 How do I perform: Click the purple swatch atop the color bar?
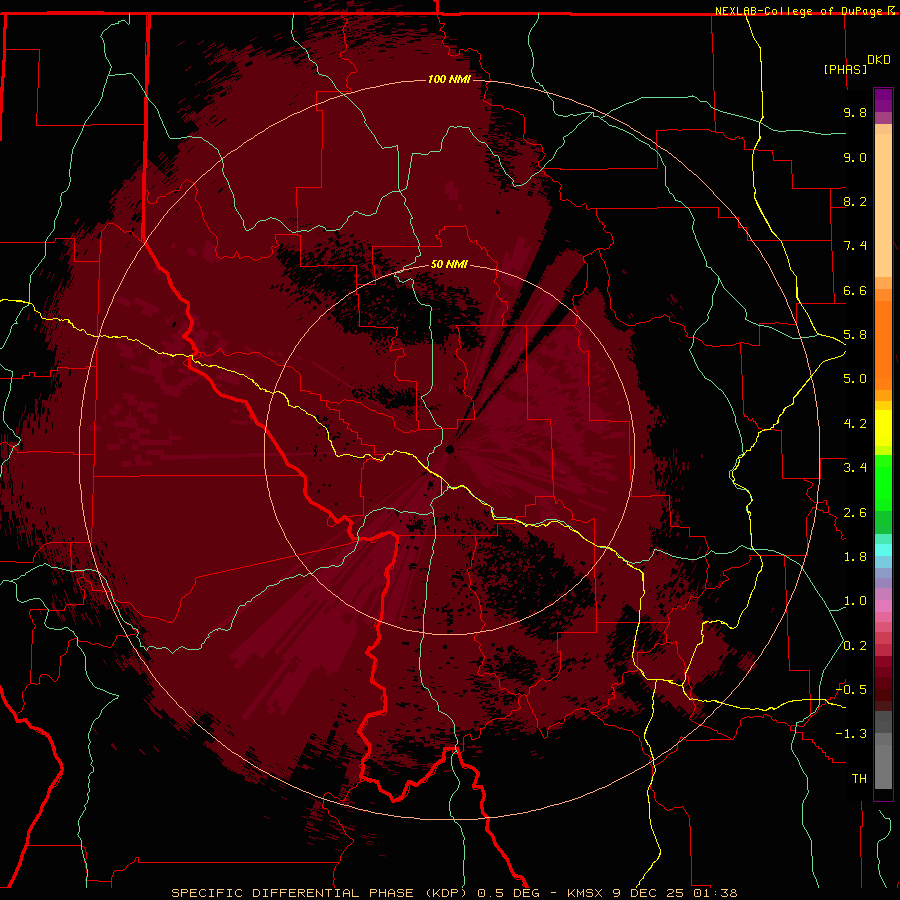pos(883,100)
